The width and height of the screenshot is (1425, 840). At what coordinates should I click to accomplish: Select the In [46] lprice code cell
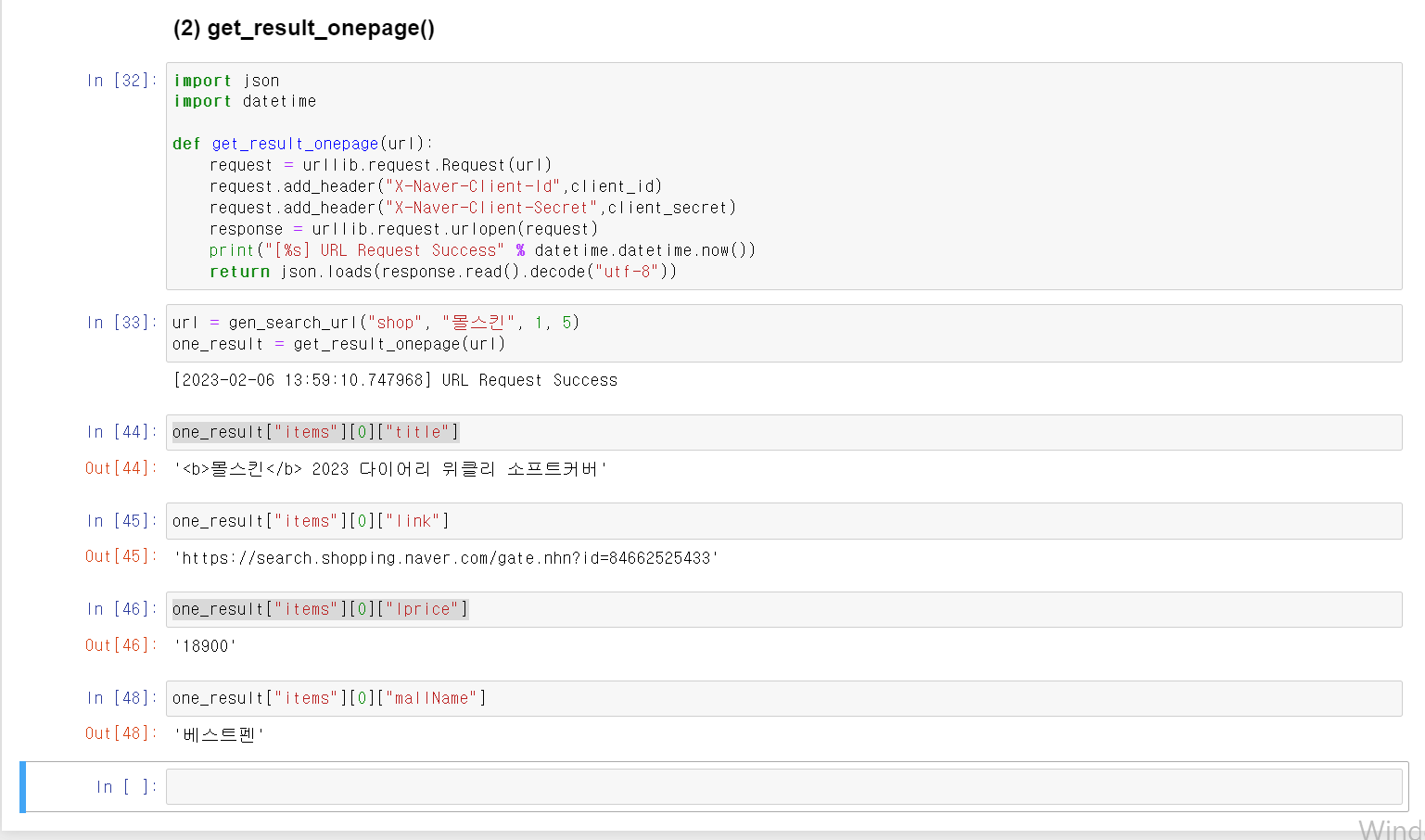coord(783,609)
